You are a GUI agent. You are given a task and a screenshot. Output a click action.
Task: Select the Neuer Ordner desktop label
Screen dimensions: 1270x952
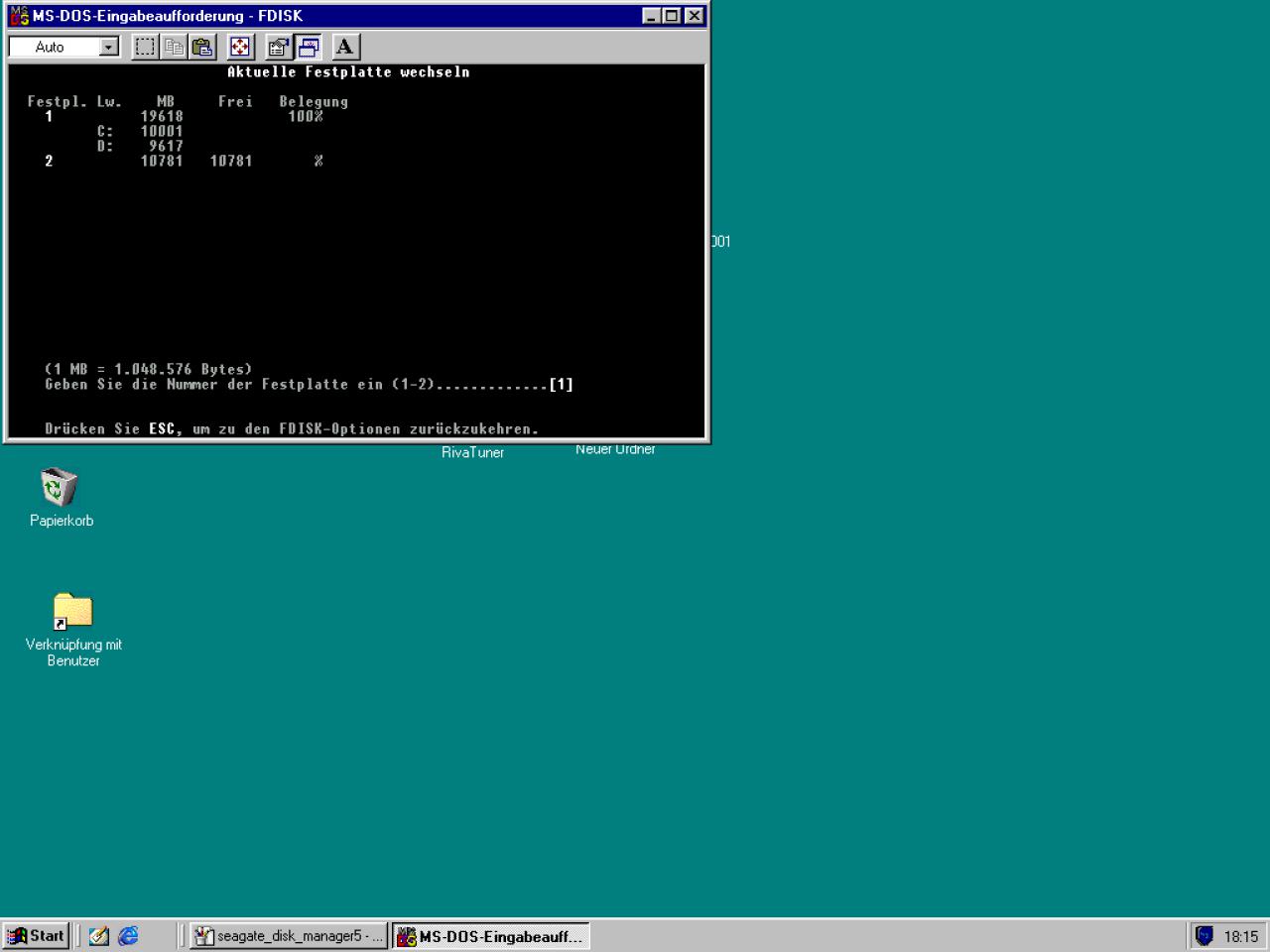click(615, 449)
